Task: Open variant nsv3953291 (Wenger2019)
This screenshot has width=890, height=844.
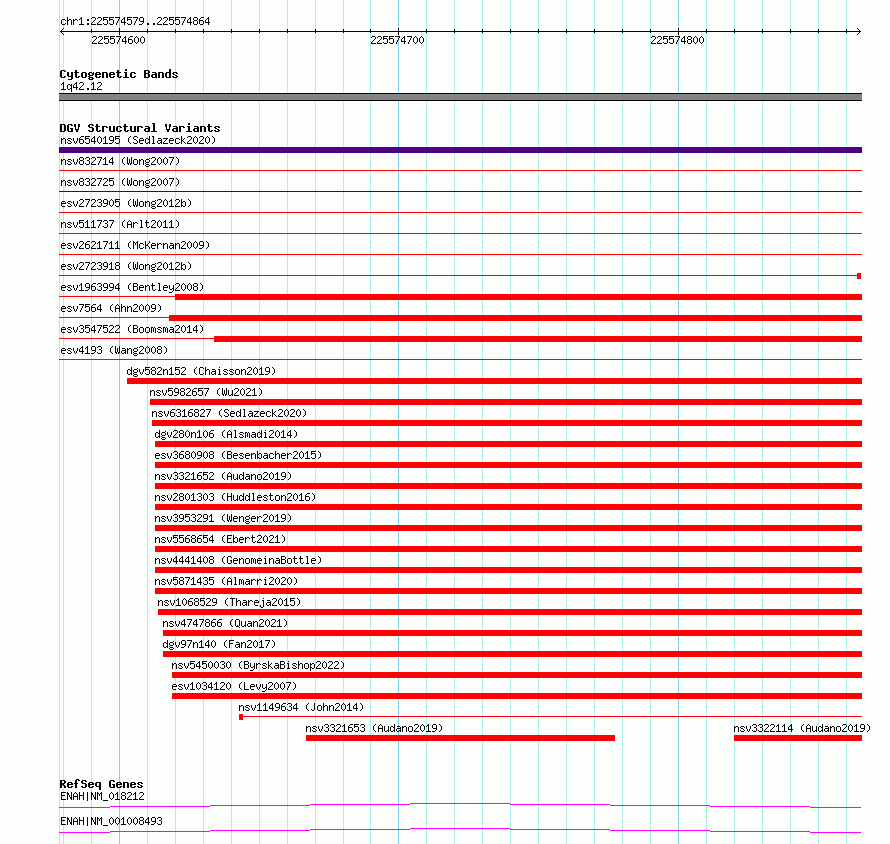Action: point(223,518)
